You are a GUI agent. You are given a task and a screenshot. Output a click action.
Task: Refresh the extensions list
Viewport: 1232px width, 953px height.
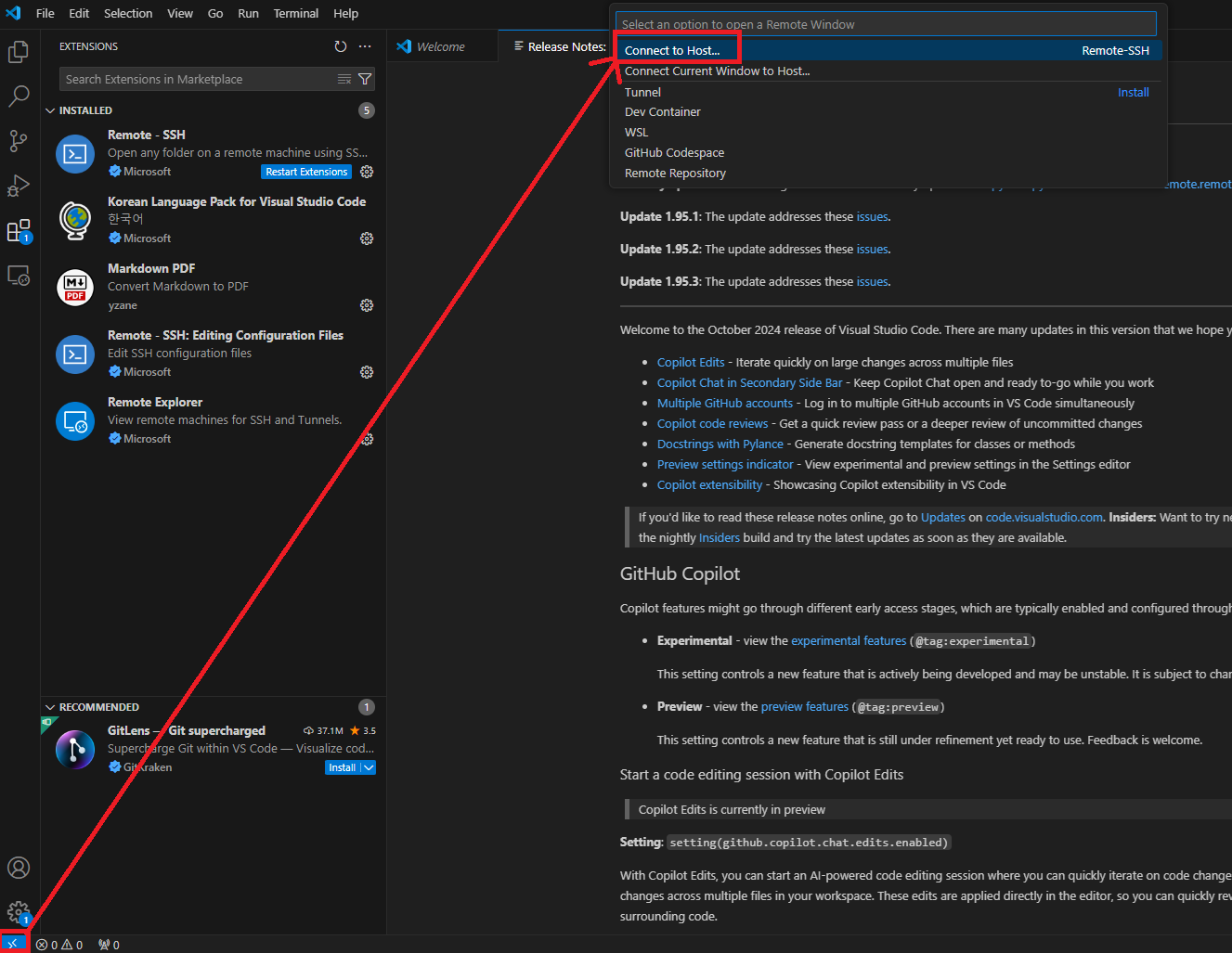click(x=341, y=46)
